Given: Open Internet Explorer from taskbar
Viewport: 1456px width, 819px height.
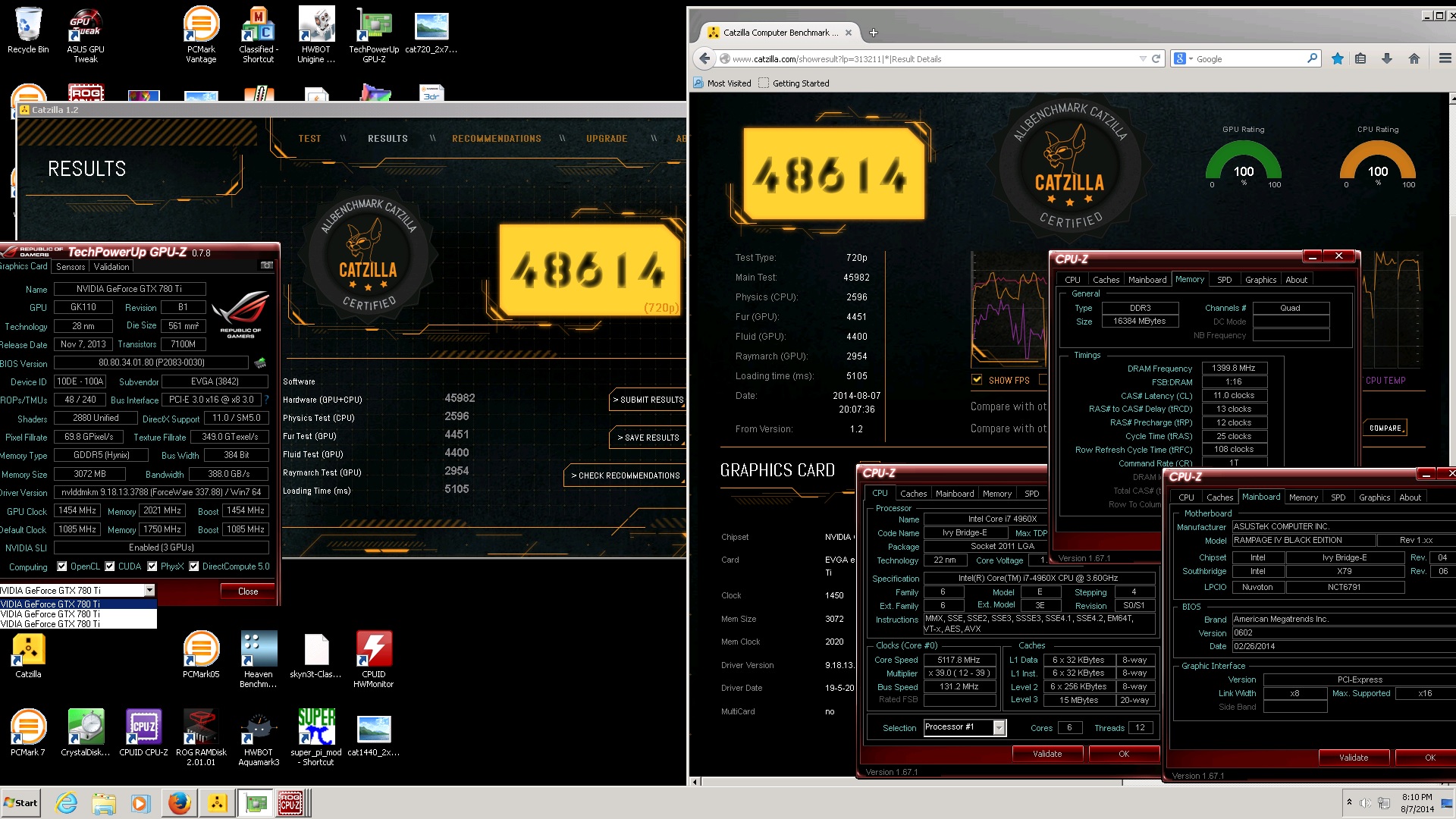Looking at the screenshot, I should point(67,802).
